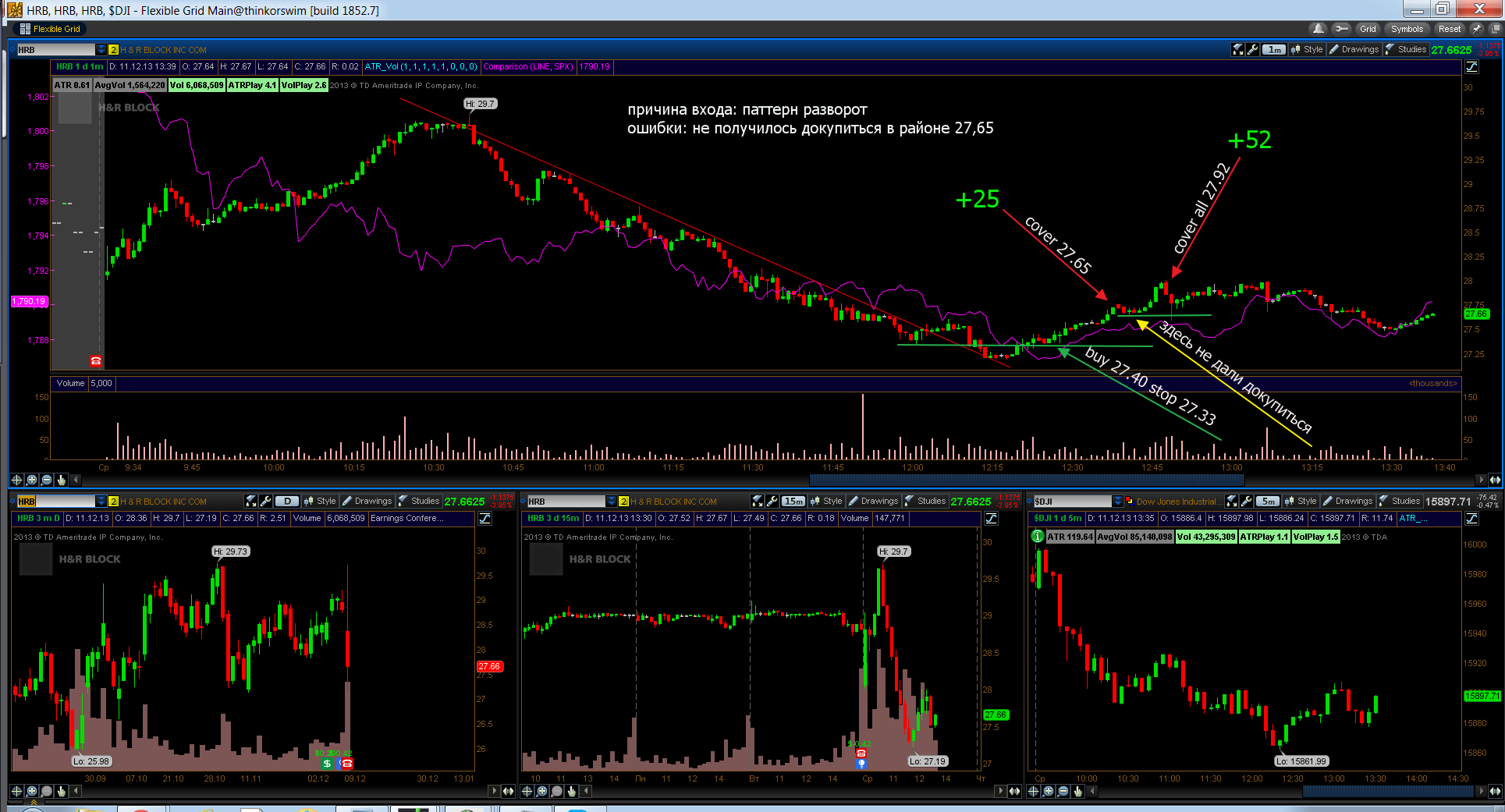The width and height of the screenshot is (1505, 812).
Task: Expand $DJI symbol dropdown
Action: point(1118,502)
